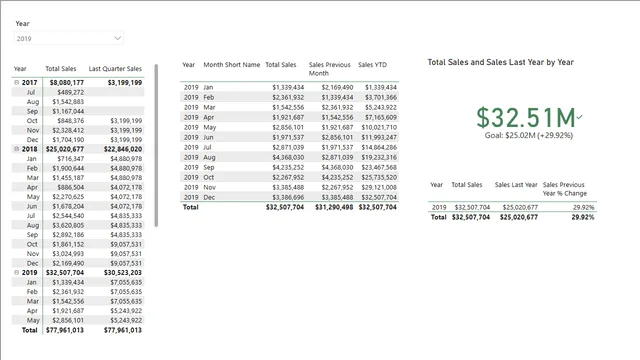Click Sales Previous Year % Change header
This screenshot has height=360, width=640.
564,189
